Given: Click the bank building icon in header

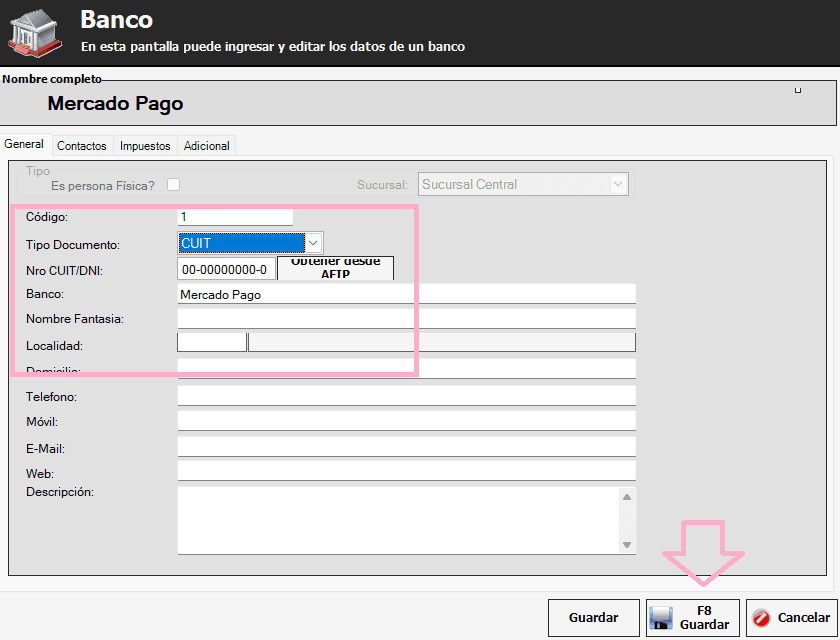Looking at the screenshot, I should click(x=35, y=29).
